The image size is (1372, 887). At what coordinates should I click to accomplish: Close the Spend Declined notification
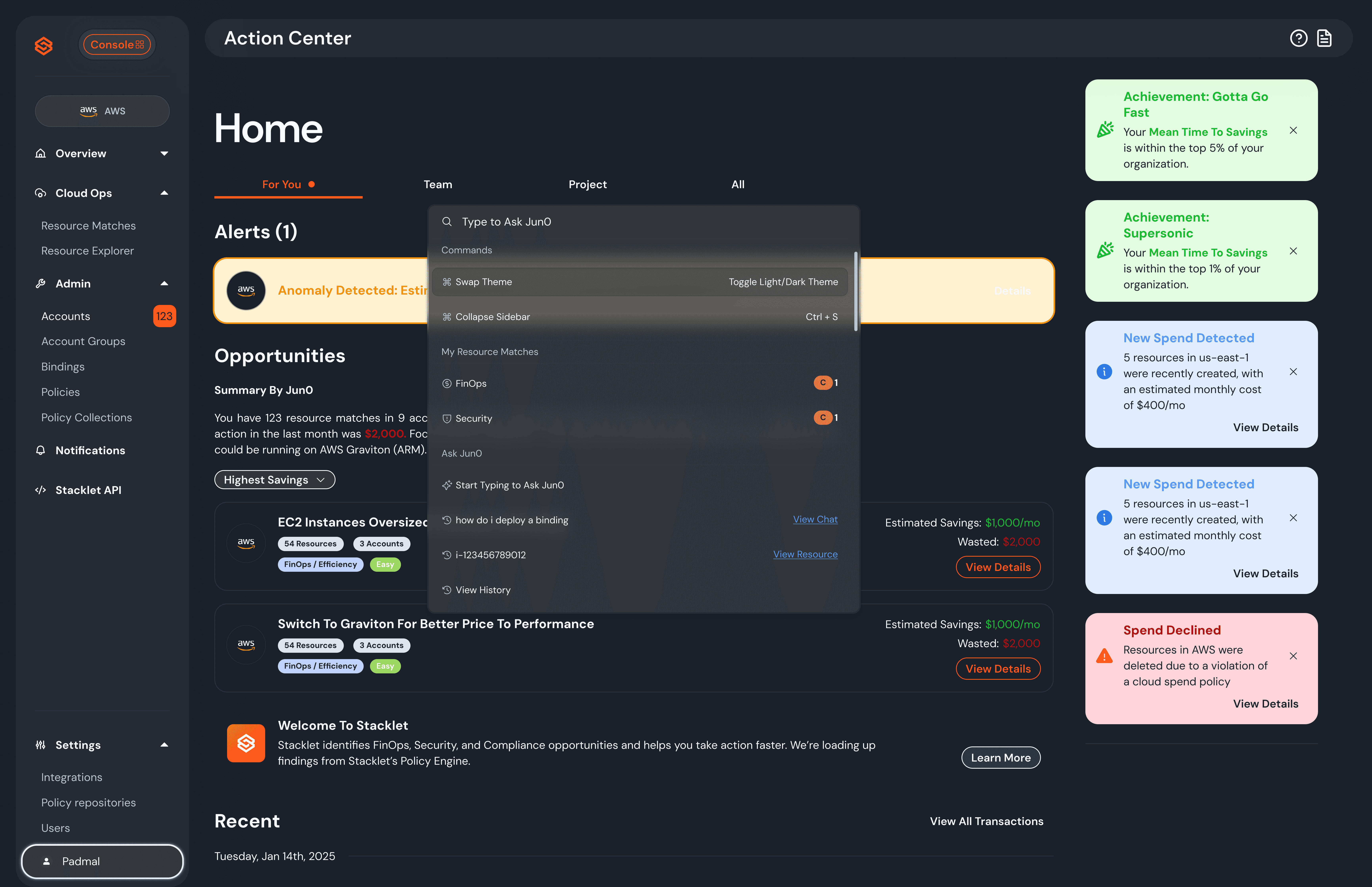tap(1293, 656)
